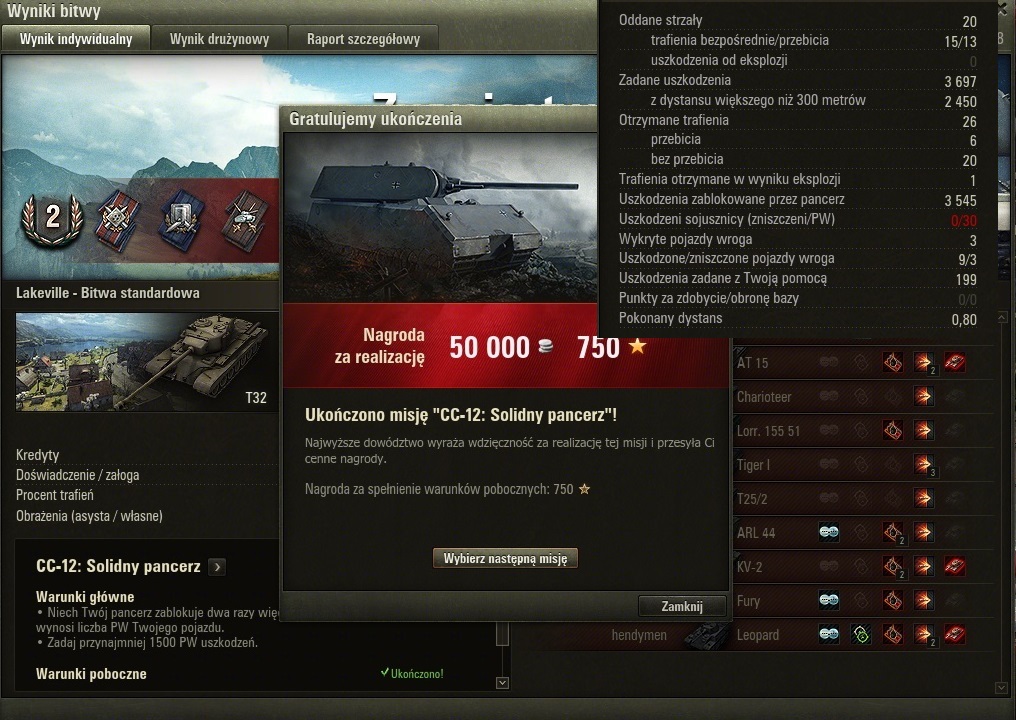Switch to Wynik drużynowy tab
The height and width of the screenshot is (720, 1016).
coord(219,39)
